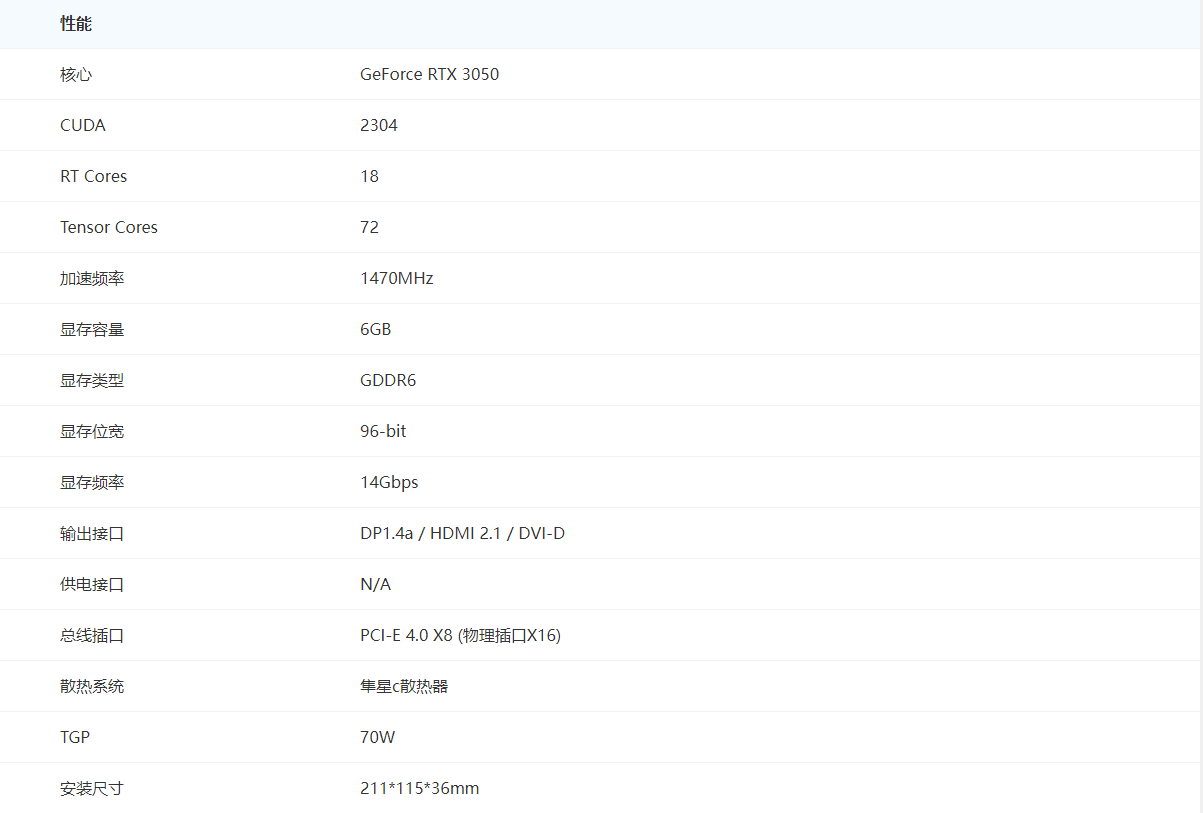Screen dimensions: 1203x813
Task: Select the 核心 label
Action: (76, 75)
